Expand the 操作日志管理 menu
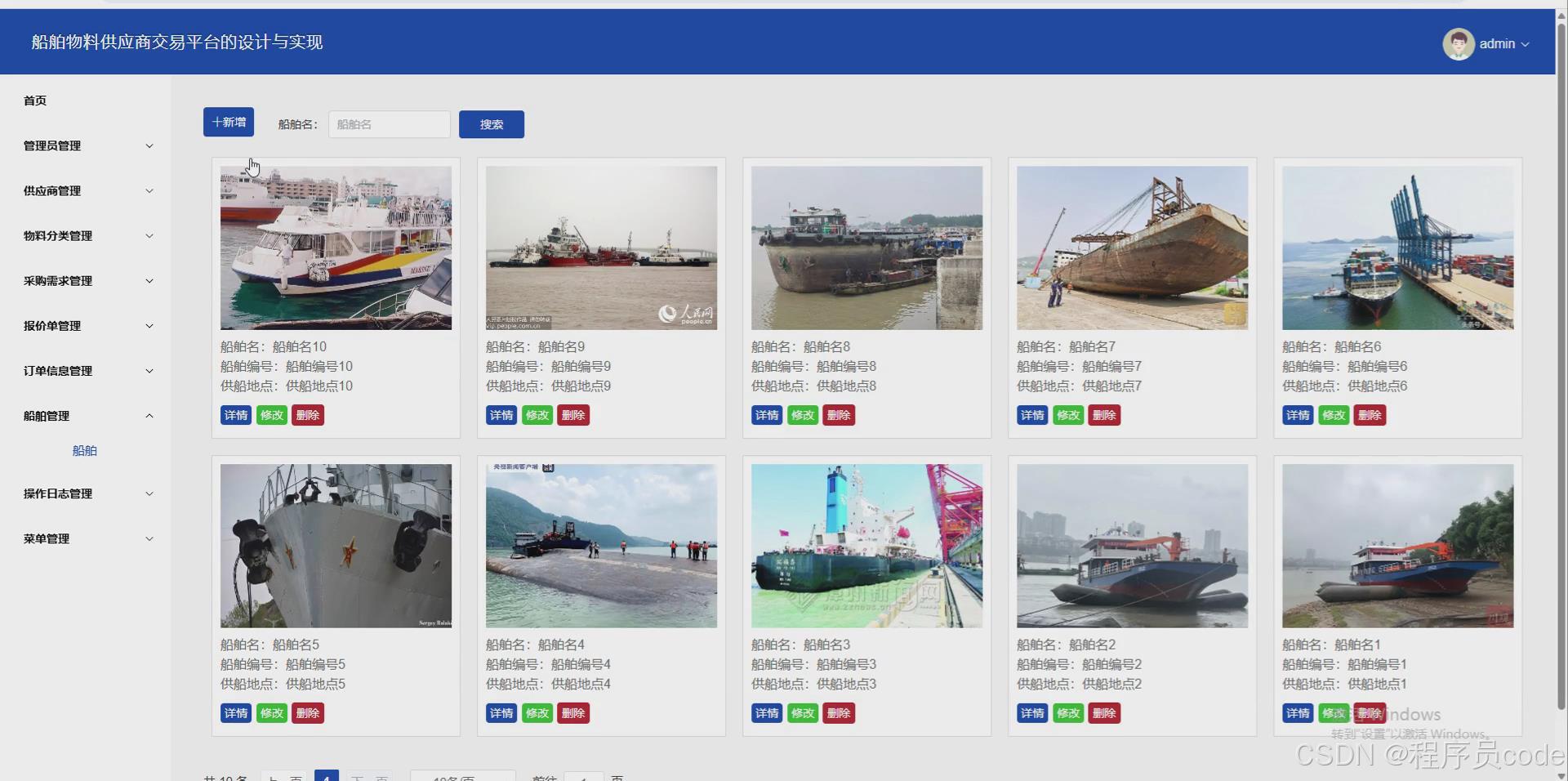 click(x=87, y=493)
